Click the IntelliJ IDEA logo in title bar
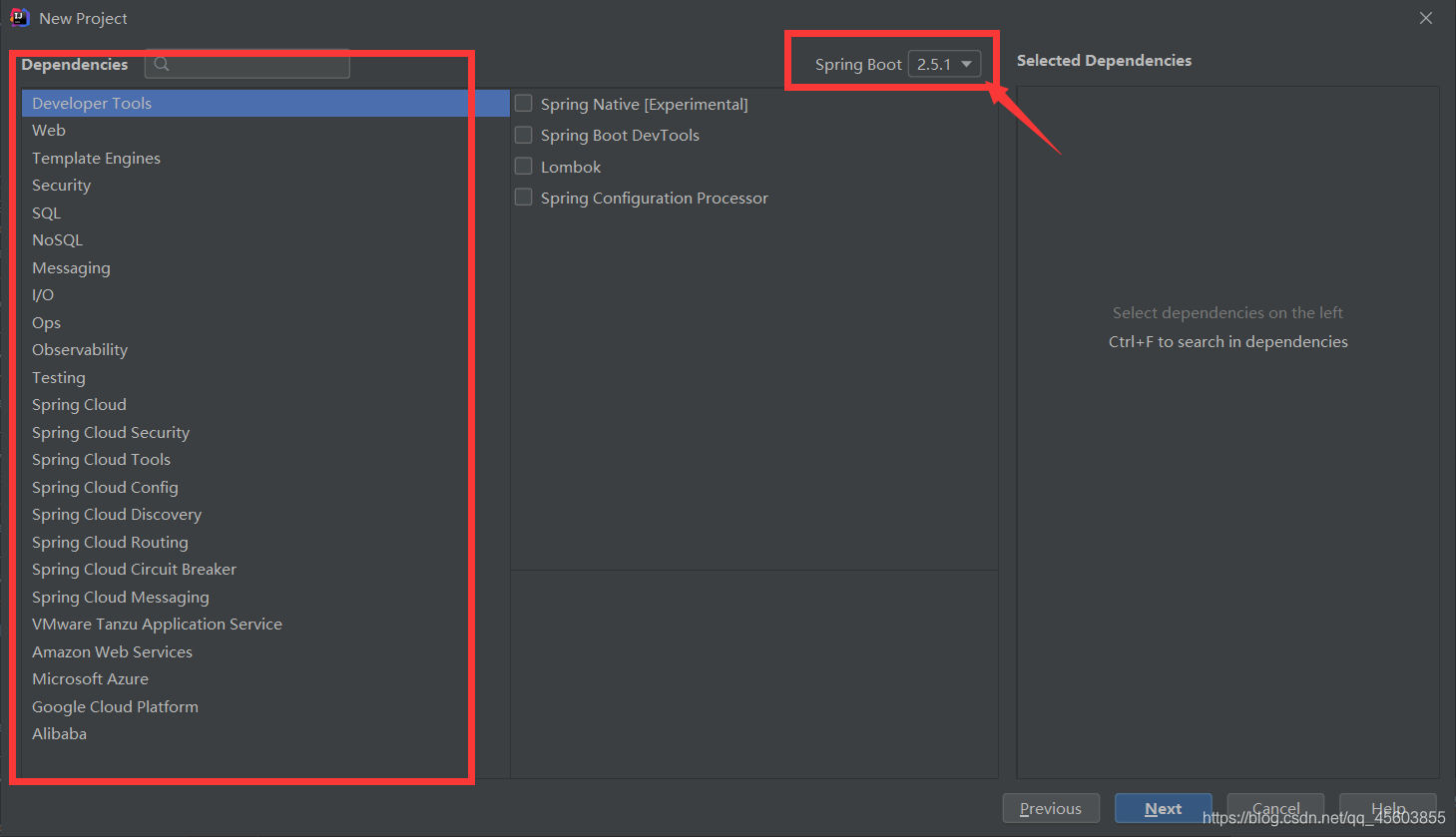This screenshot has height=837, width=1456. (19, 18)
